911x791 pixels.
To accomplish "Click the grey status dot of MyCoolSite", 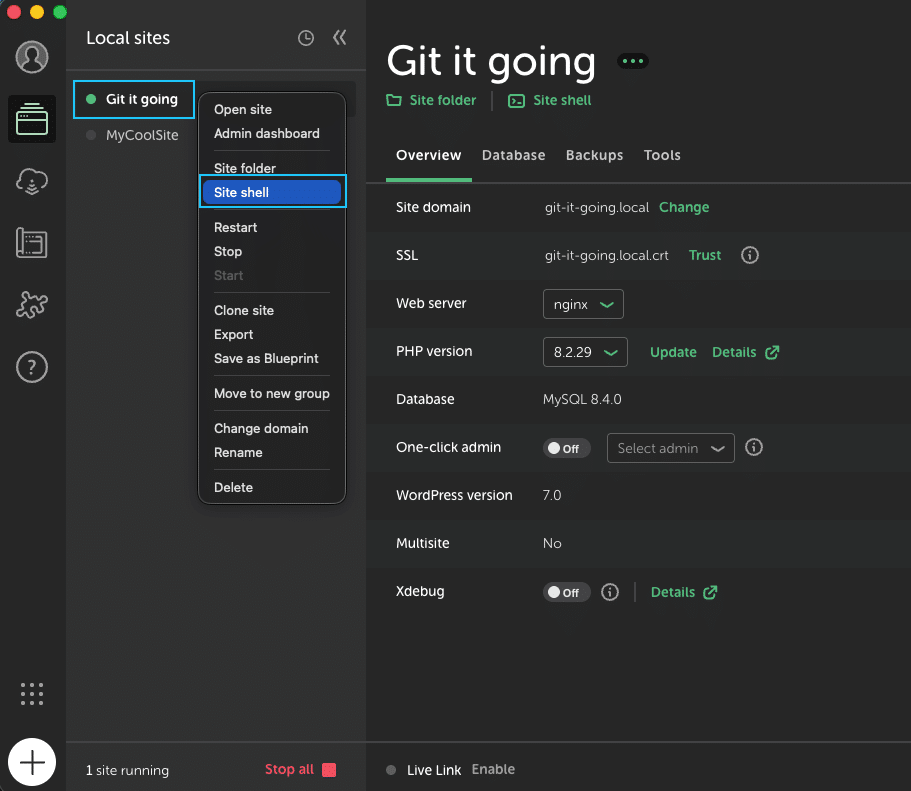I will coord(91,135).
